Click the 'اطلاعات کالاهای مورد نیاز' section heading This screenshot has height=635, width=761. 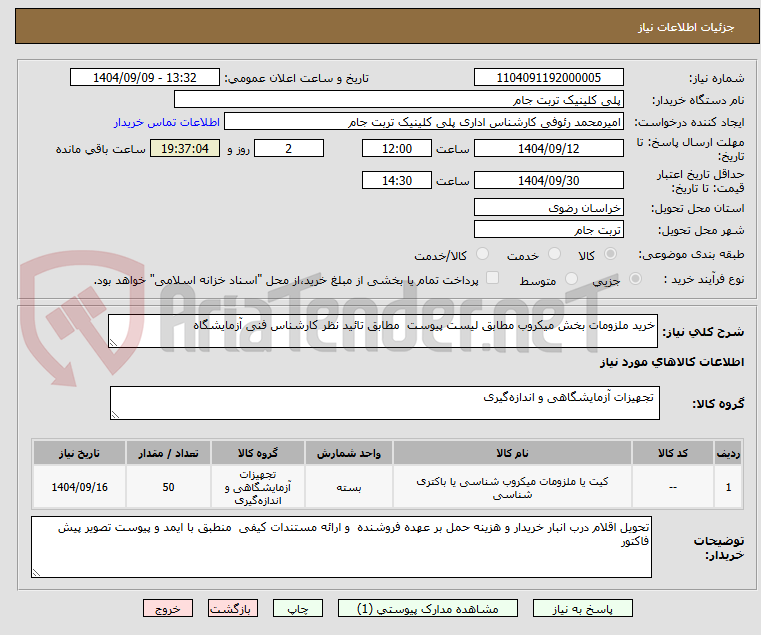pos(672,362)
